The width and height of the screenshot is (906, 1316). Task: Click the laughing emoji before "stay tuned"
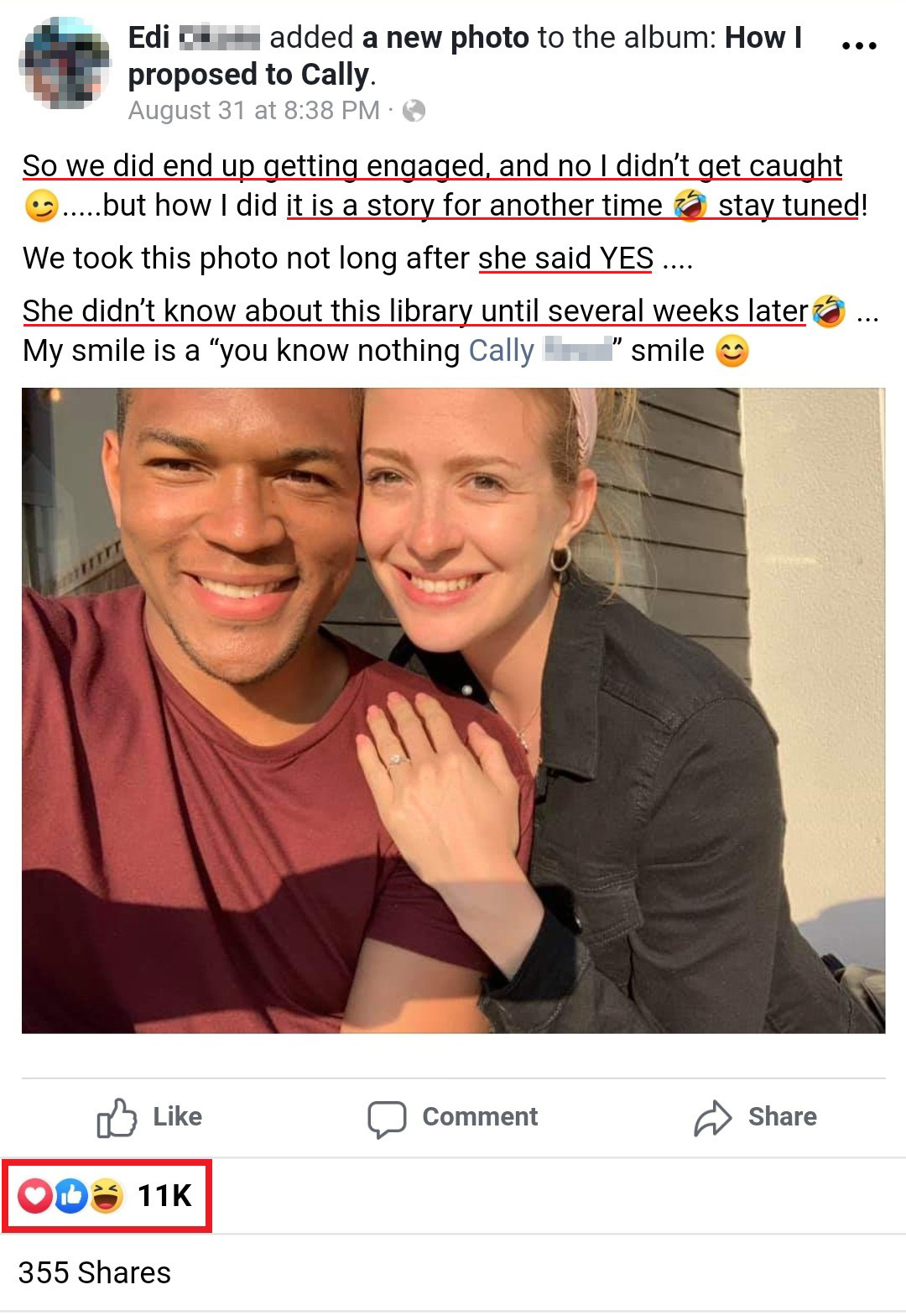pos(690,206)
